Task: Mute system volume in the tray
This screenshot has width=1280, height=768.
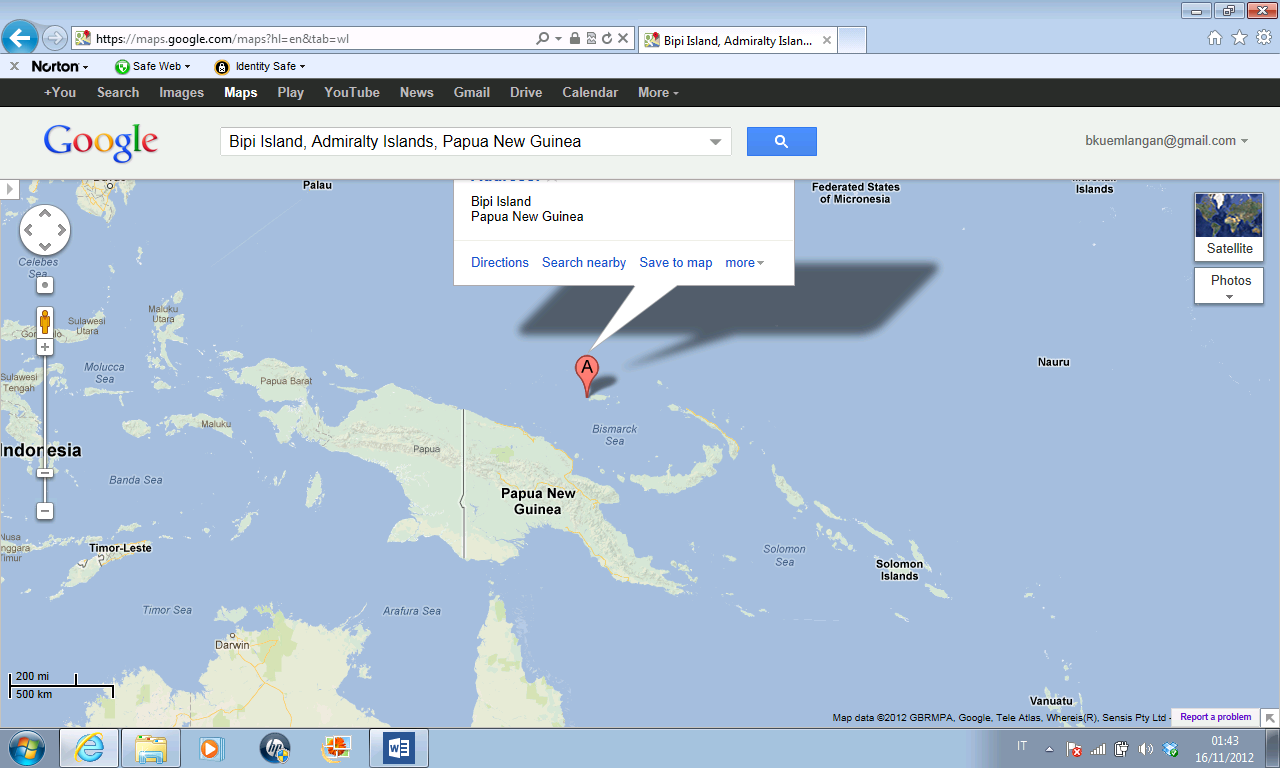Action: [x=1144, y=747]
